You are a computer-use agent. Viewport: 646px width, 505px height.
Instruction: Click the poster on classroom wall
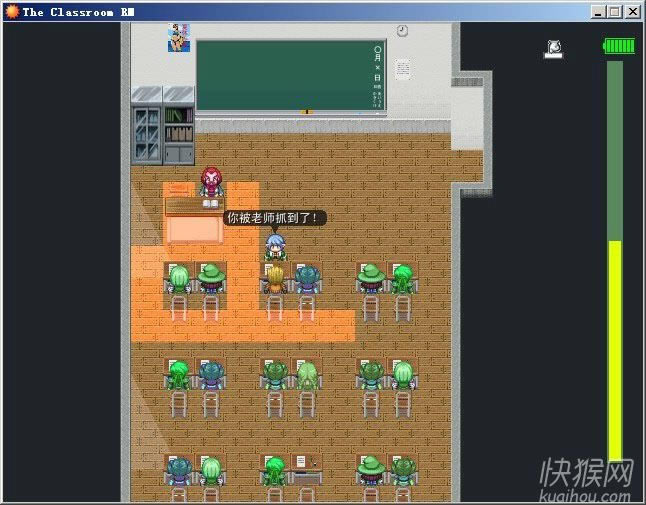pos(179,38)
